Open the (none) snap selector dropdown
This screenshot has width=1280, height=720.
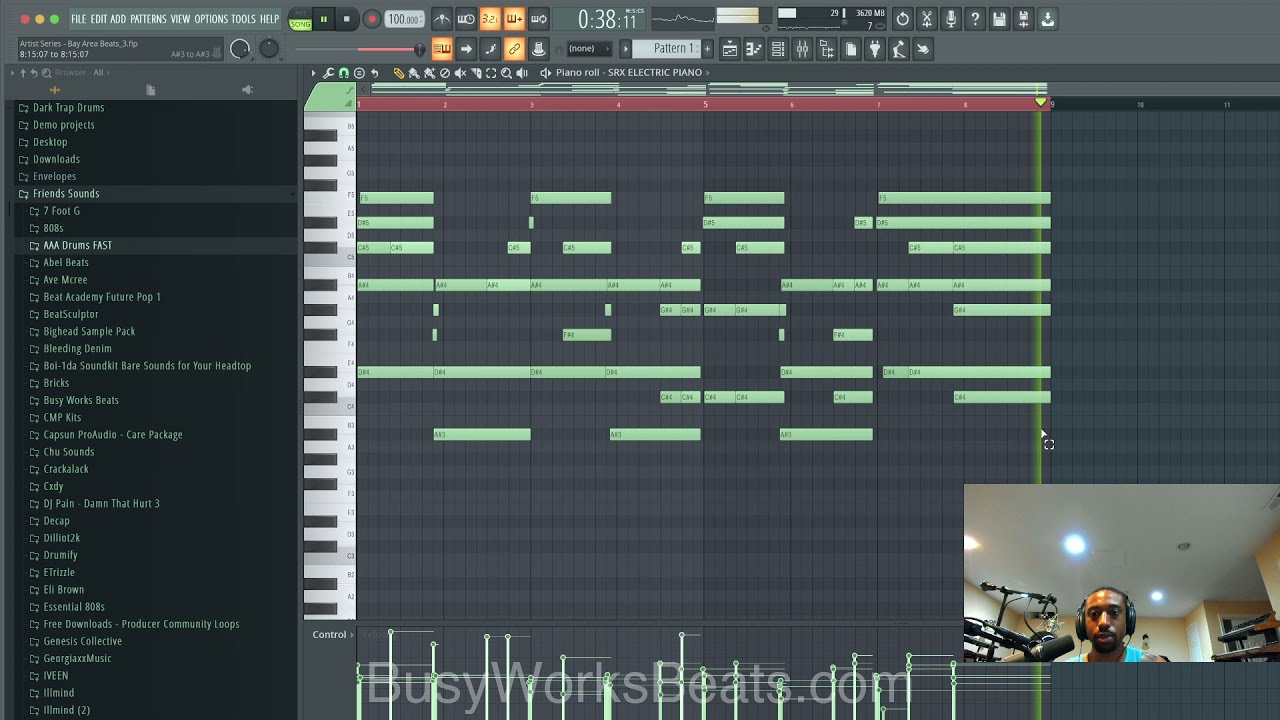[x=588, y=49]
